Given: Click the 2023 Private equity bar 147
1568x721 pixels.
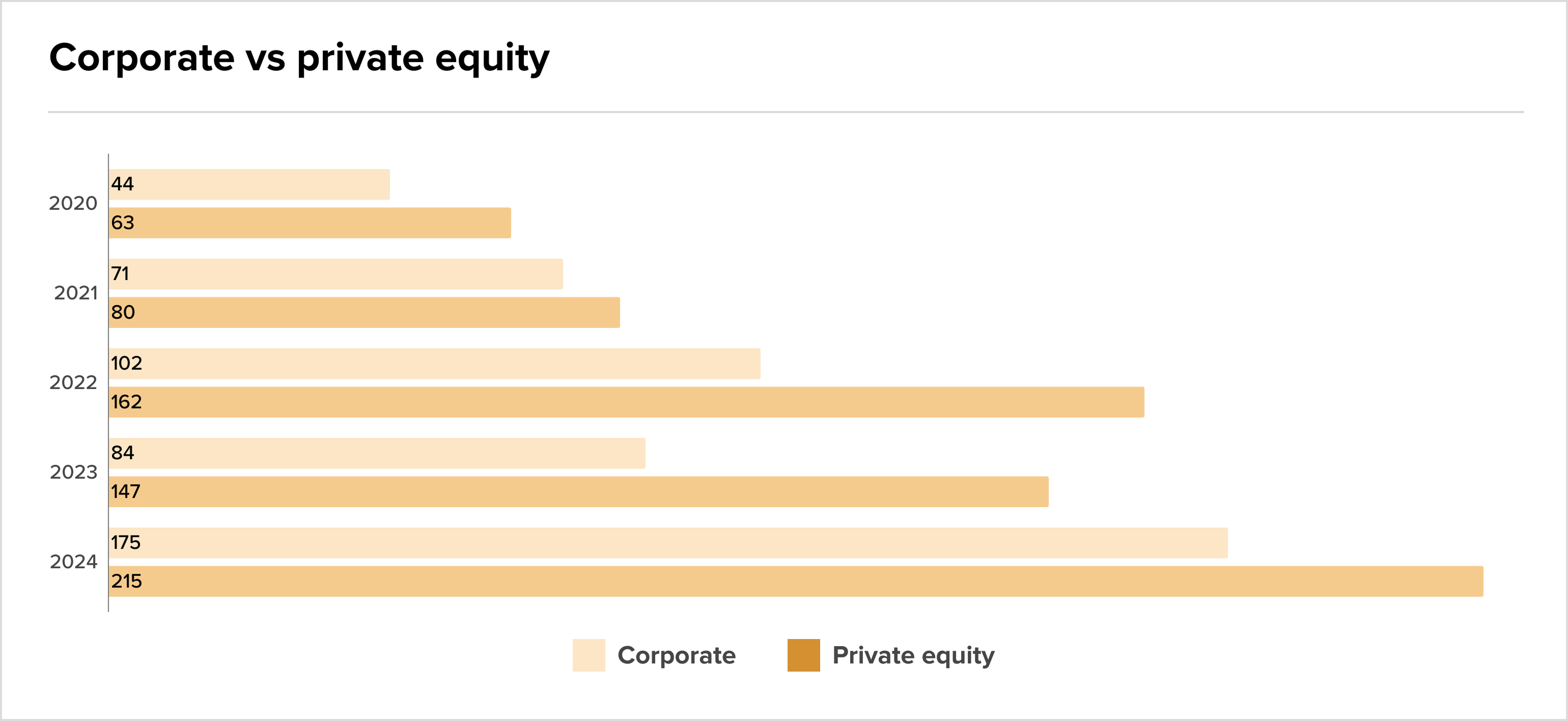Looking at the screenshot, I should [x=579, y=491].
